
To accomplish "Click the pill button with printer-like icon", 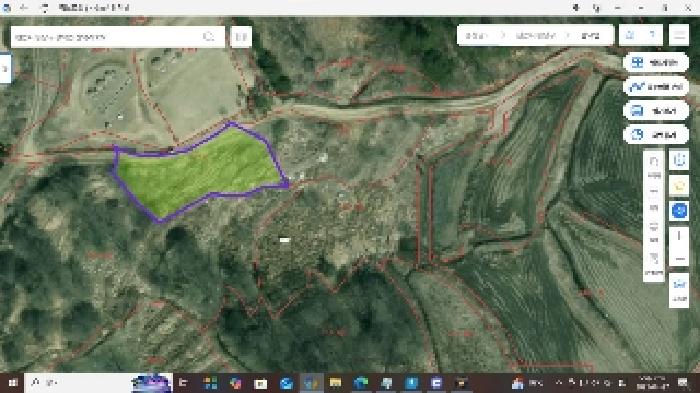I will 656,111.
